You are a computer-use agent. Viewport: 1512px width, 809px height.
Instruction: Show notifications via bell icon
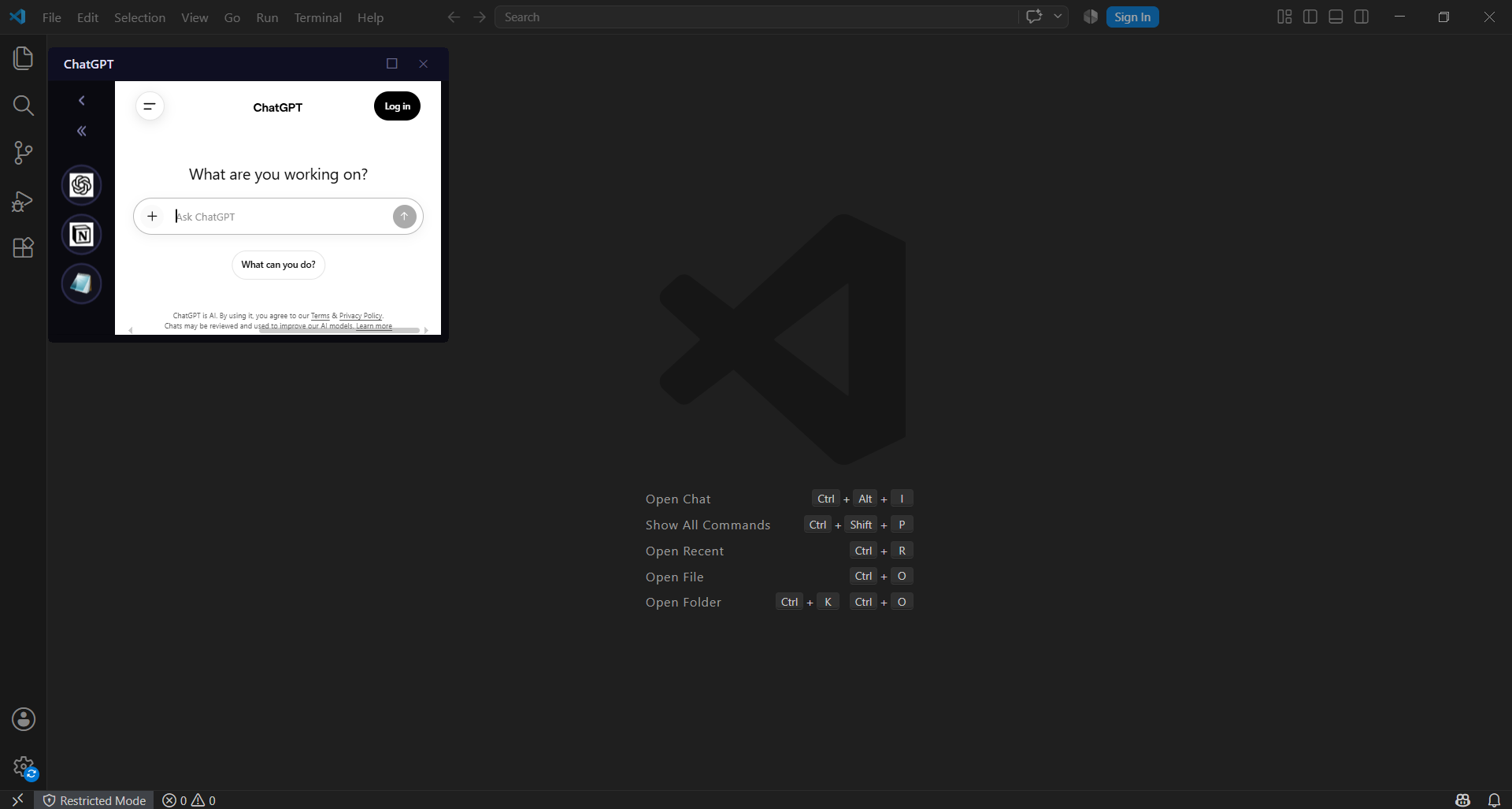[1494, 800]
